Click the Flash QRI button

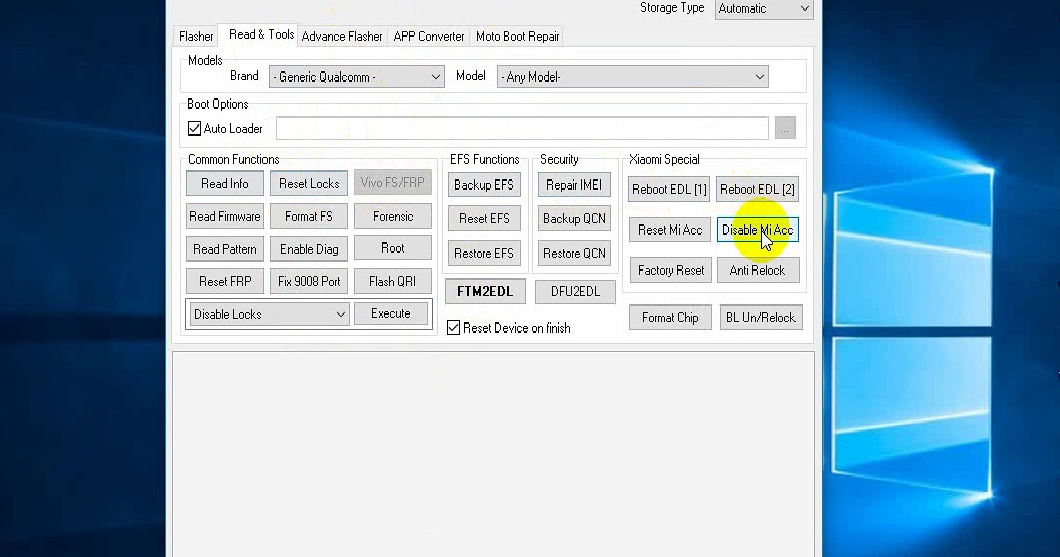click(393, 281)
